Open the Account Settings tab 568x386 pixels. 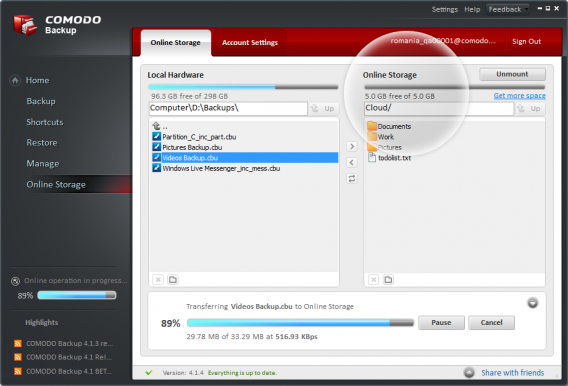[x=250, y=43]
